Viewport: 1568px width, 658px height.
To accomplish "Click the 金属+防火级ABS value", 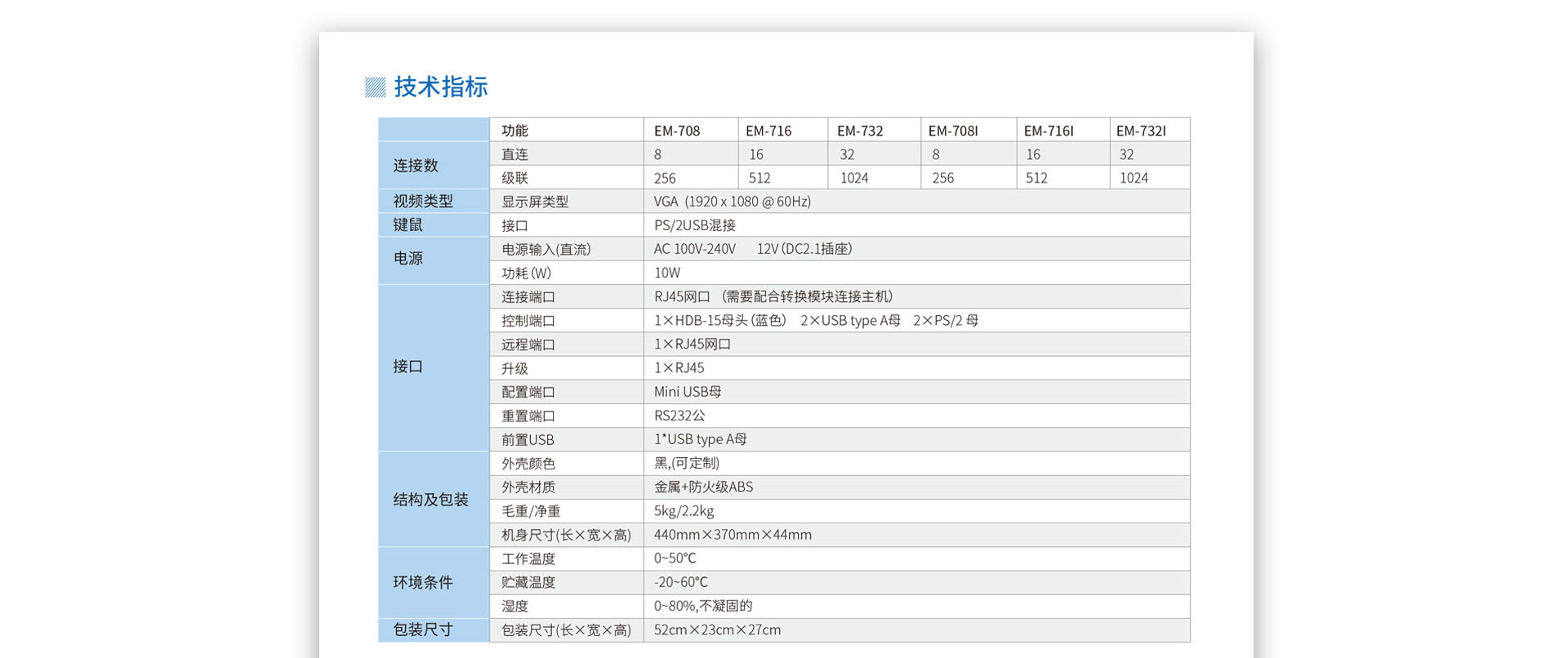I will [704, 487].
